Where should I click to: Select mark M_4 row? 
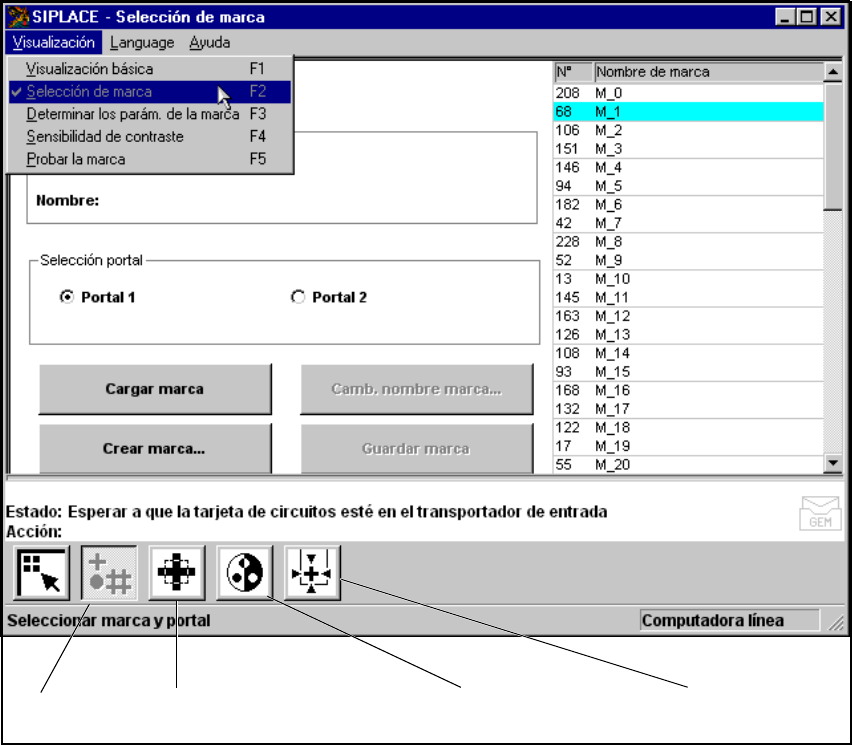(688, 167)
